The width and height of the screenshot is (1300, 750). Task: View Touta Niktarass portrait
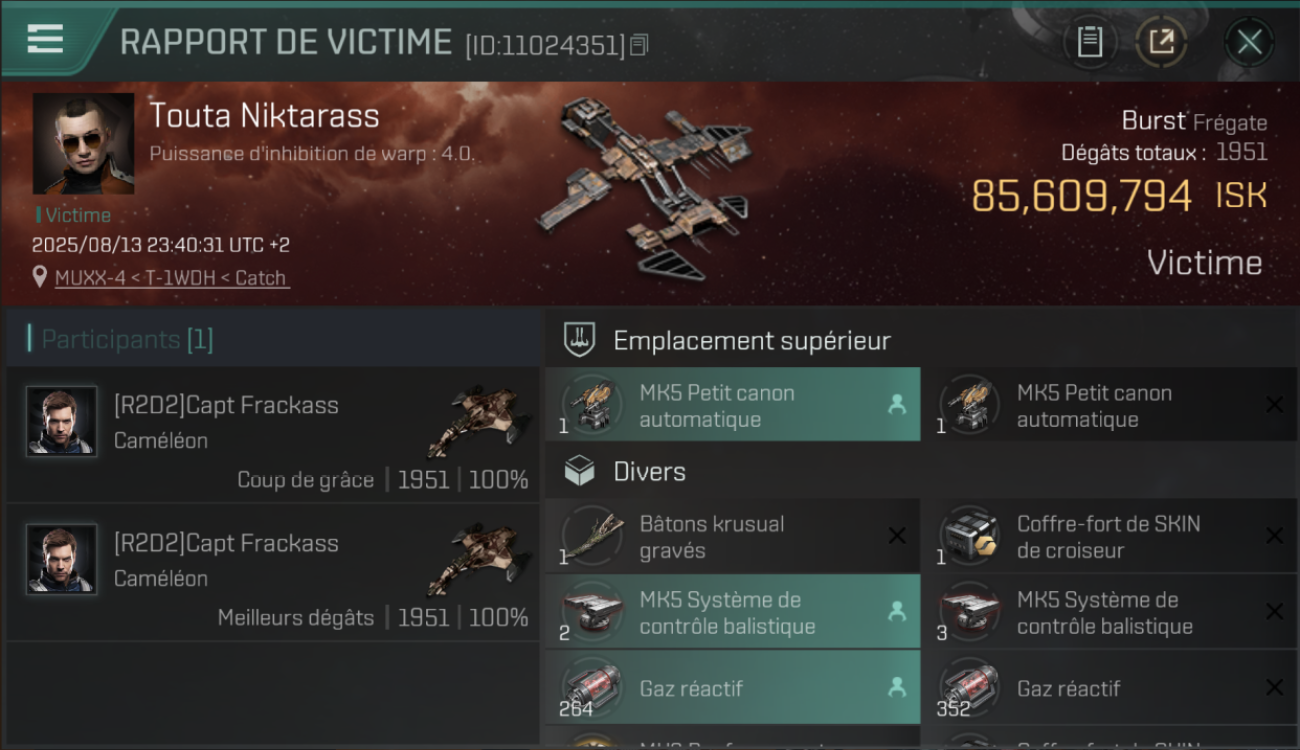coord(84,144)
